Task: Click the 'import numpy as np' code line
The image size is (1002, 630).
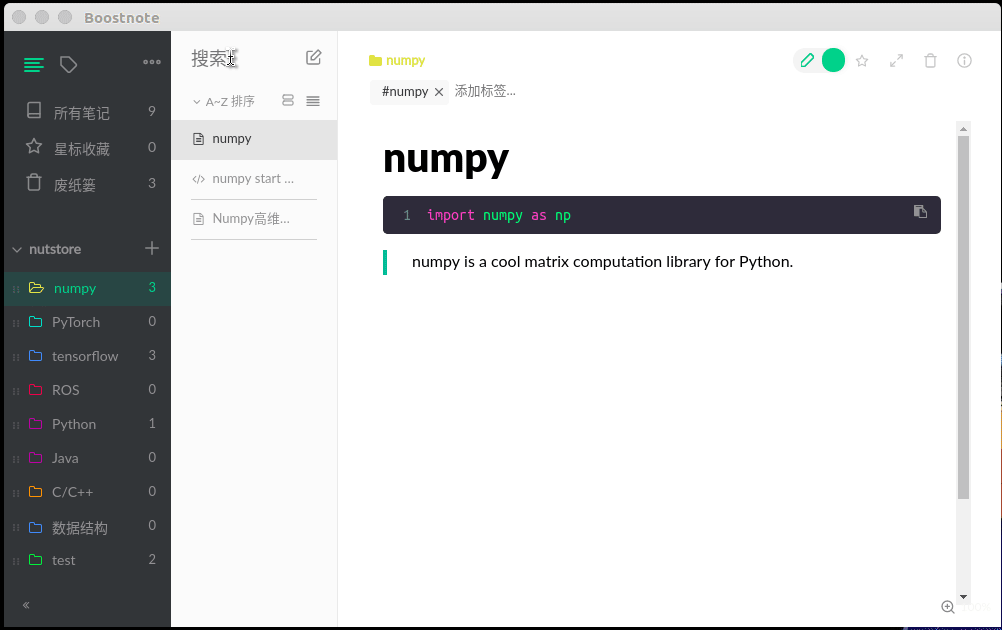Action: click(x=498, y=215)
